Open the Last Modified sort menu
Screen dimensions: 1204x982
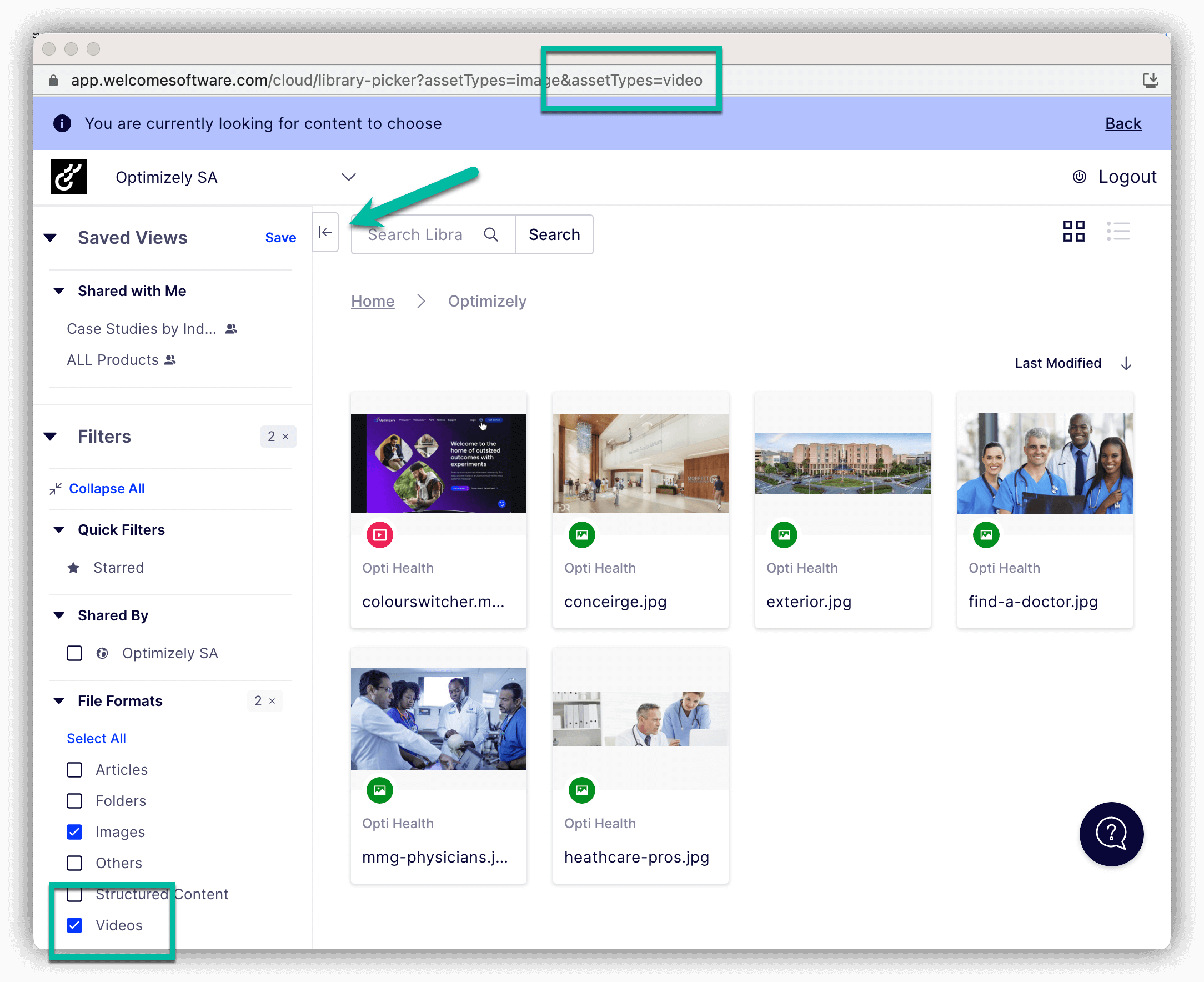click(x=1057, y=363)
